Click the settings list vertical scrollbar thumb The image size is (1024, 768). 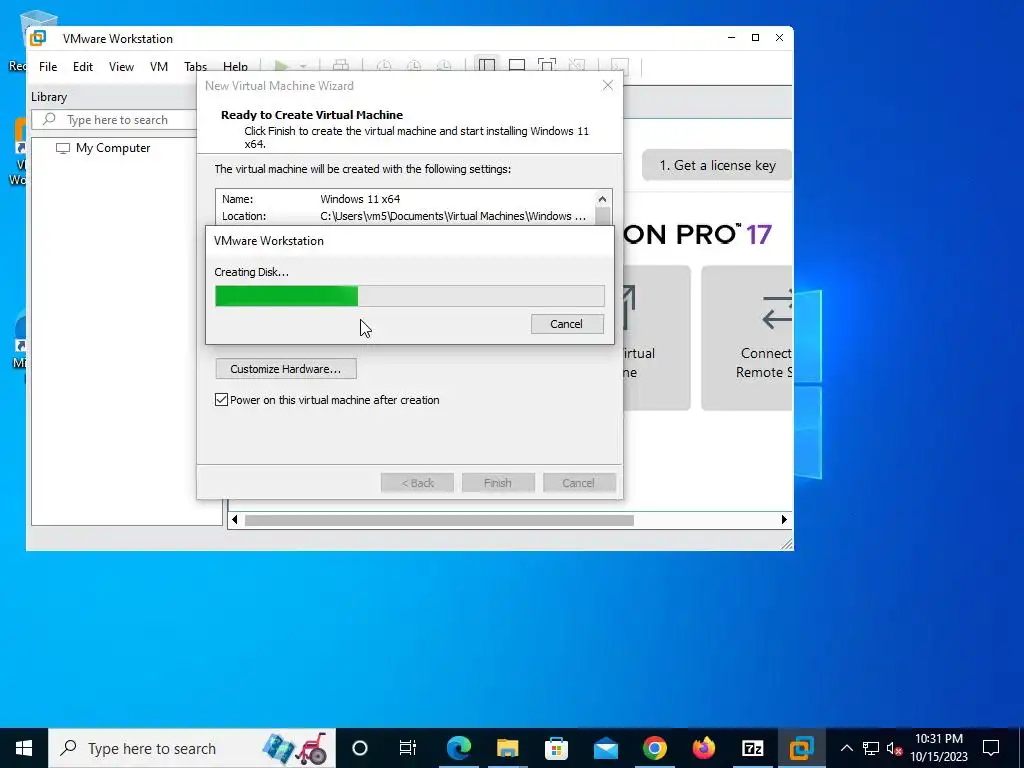click(x=602, y=216)
